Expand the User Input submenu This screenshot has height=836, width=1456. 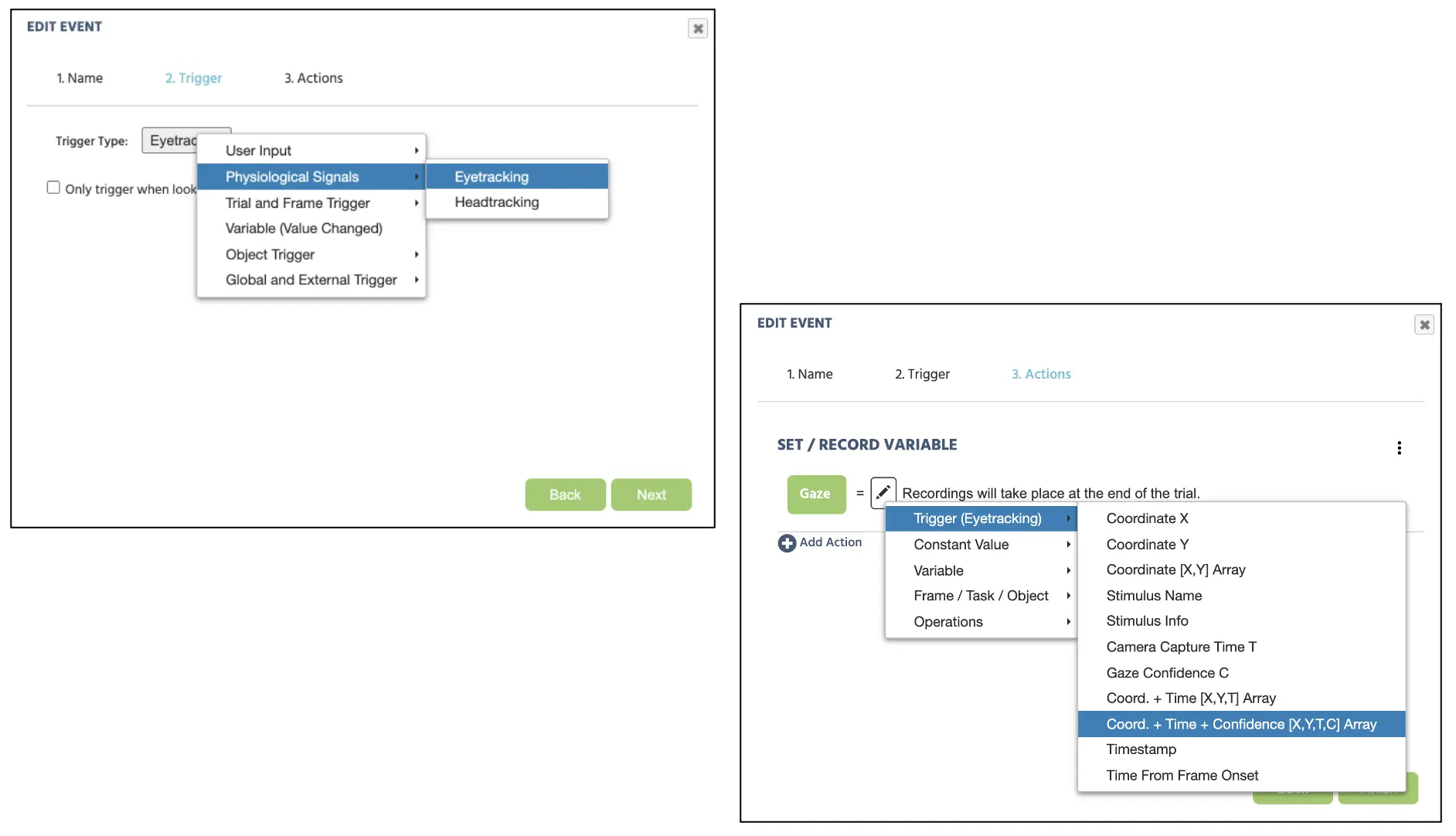tap(311, 151)
